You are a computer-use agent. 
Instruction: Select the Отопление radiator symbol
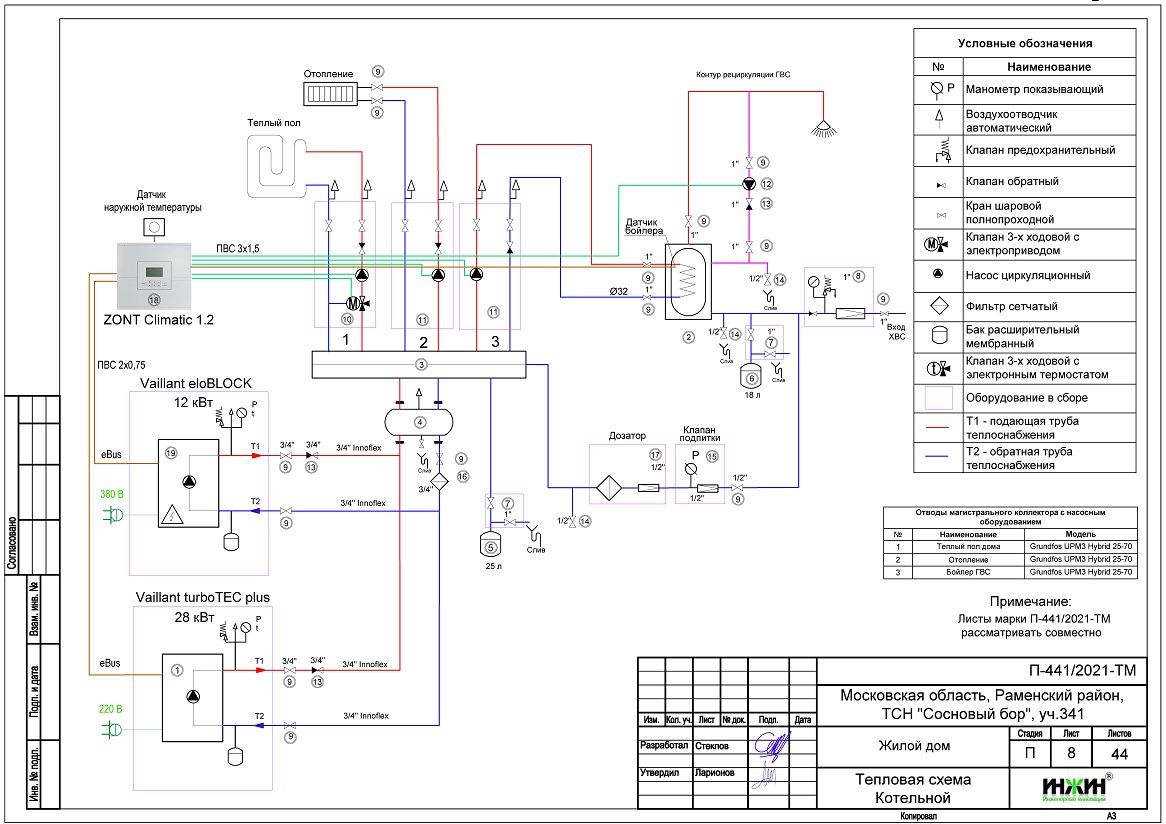(x=331, y=94)
